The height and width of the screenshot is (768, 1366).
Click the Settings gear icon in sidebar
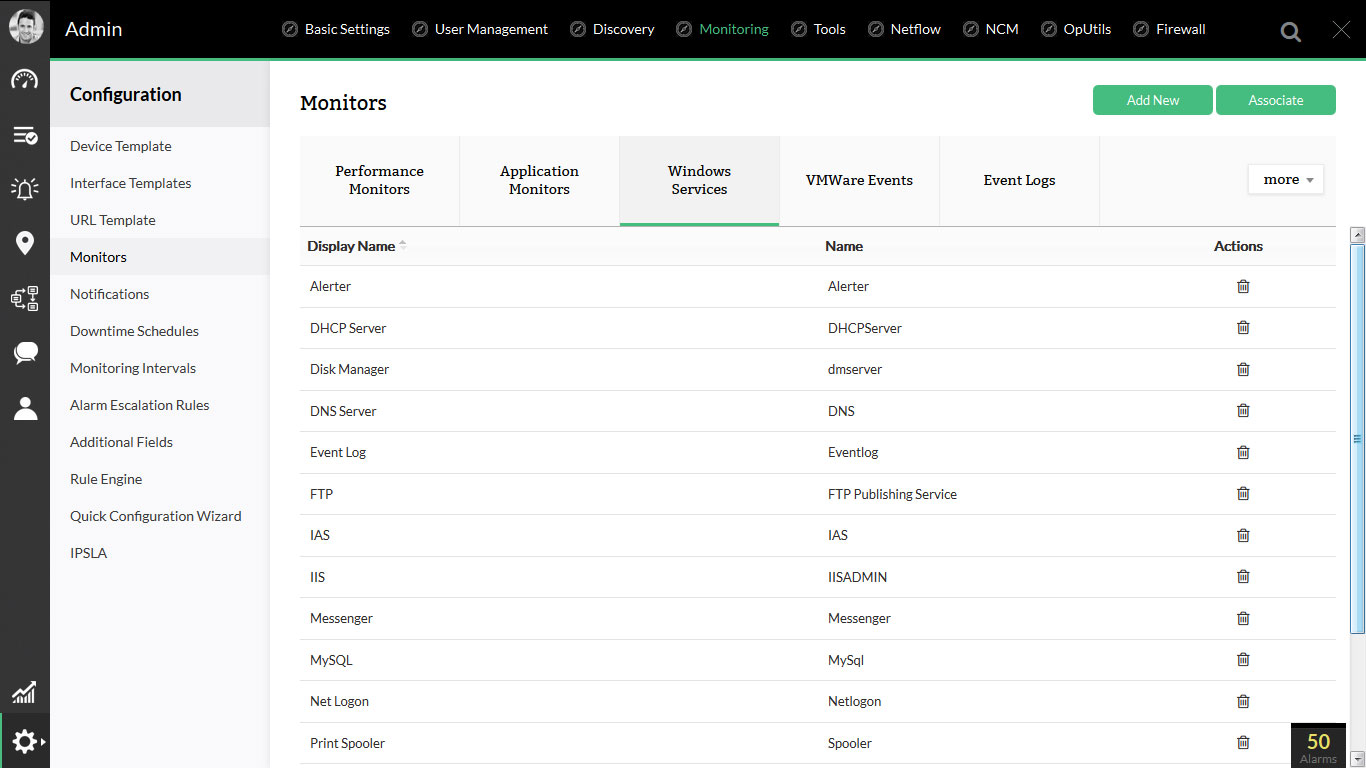tap(24, 741)
